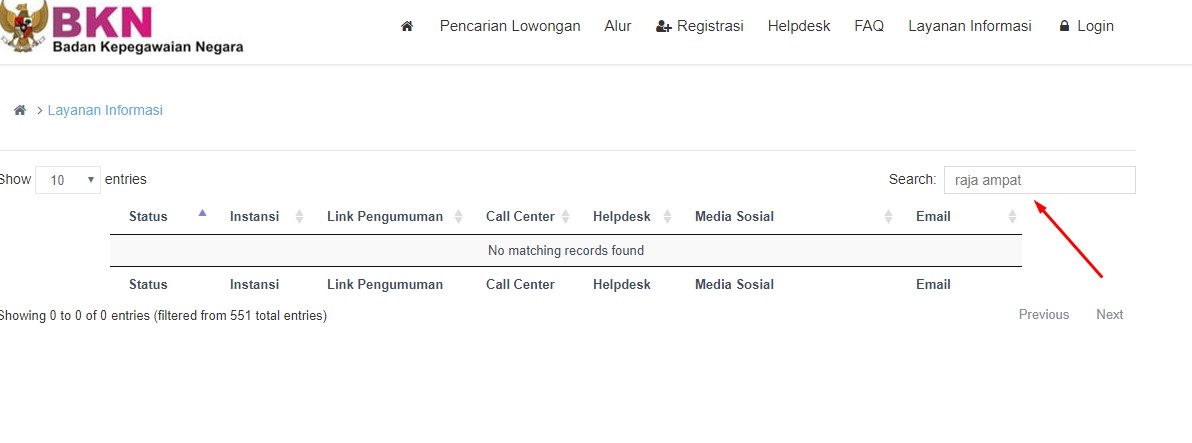The width and height of the screenshot is (1192, 443).
Task: Click the Login link
Action: coord(1086,26)
